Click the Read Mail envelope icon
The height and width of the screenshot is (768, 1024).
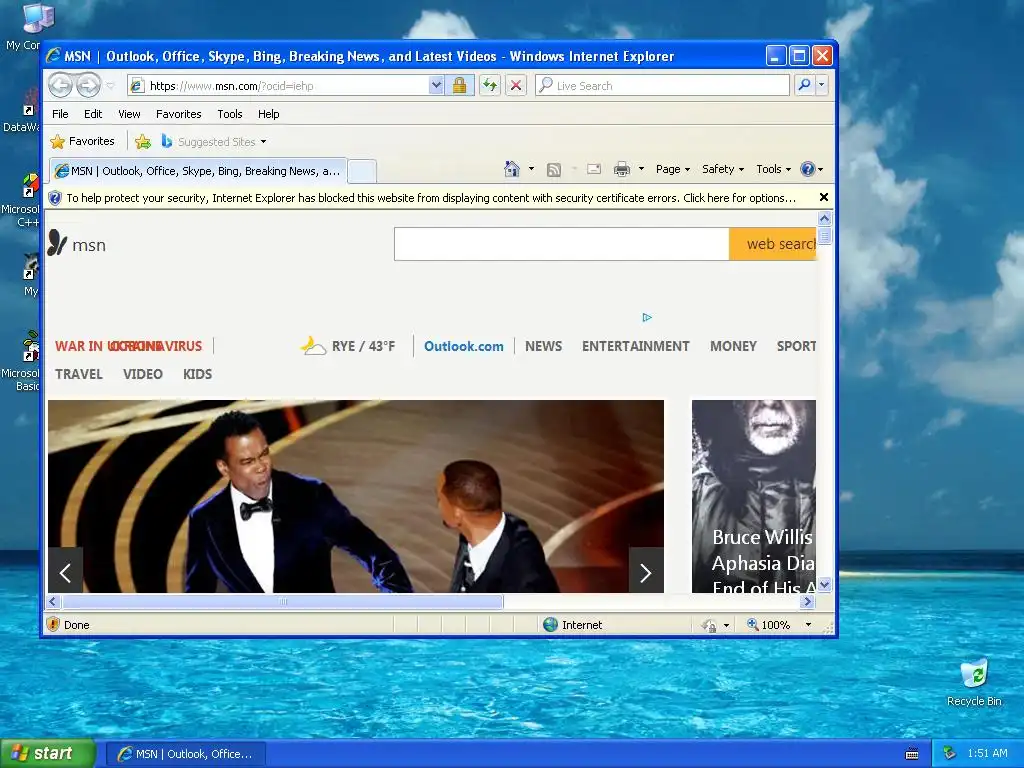(594, 169)
